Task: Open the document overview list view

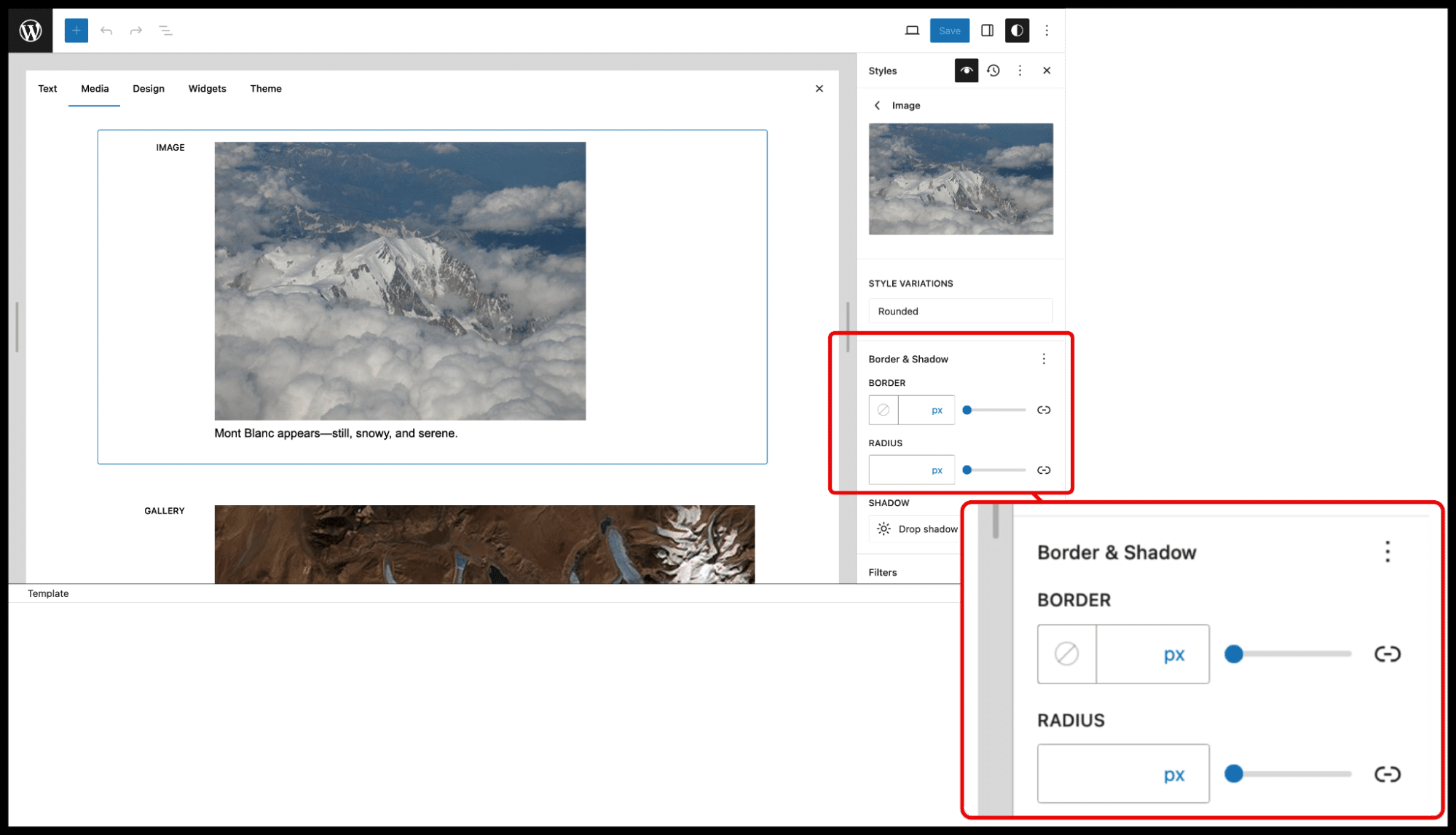Action: click(x=166, y=31)
